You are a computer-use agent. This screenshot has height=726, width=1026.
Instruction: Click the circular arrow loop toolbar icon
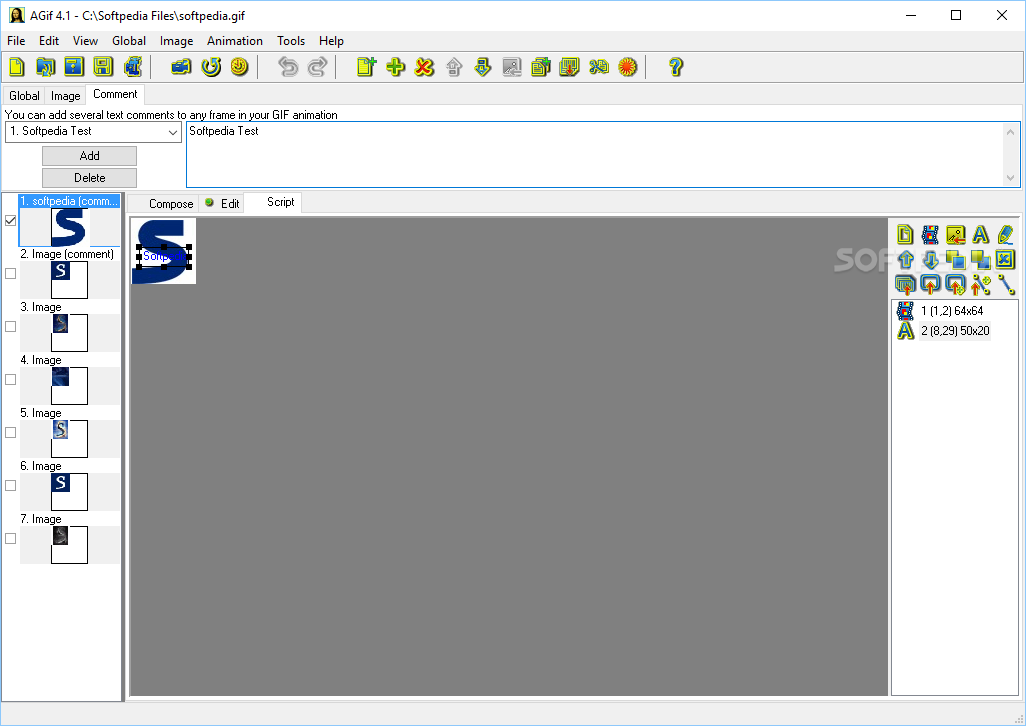[x=211, y=67]
